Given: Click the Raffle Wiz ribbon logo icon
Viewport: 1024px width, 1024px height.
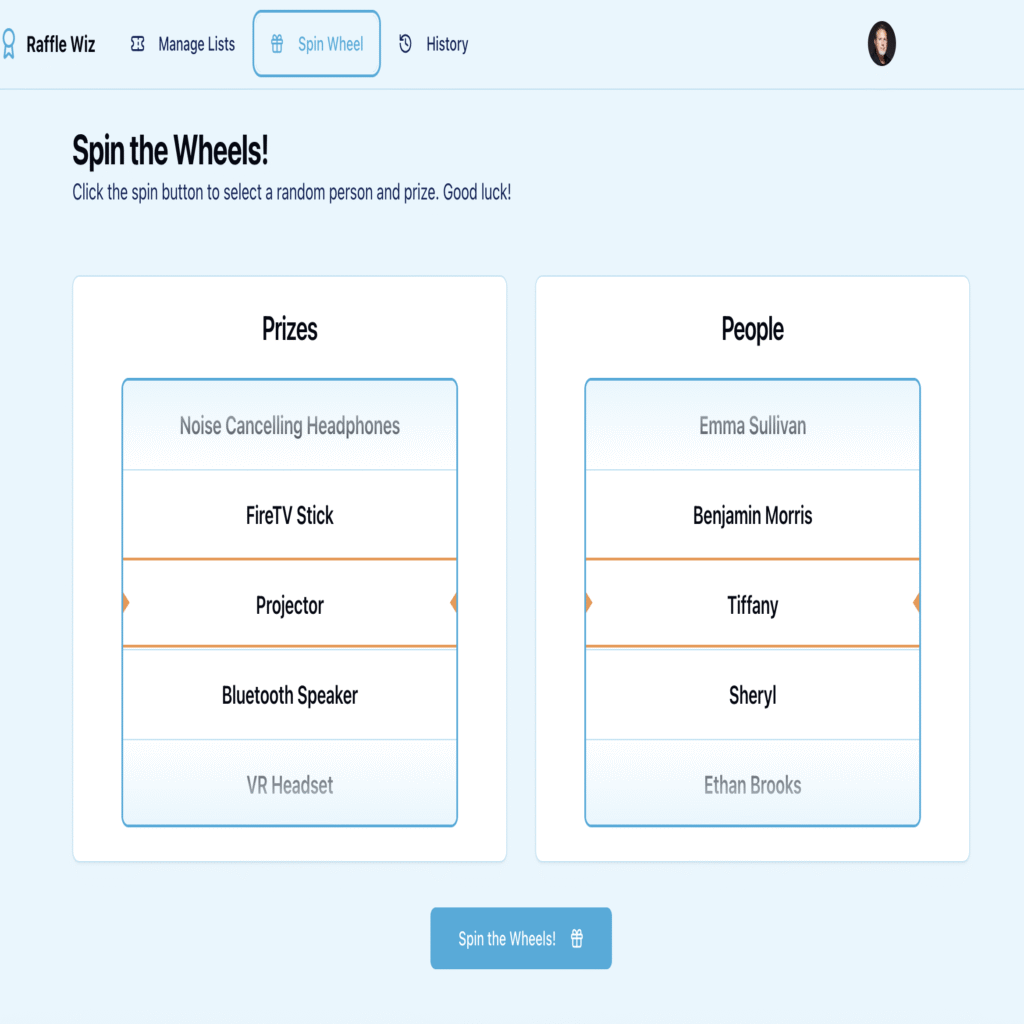Looking at the screenshot, I should (x=8, y=44).
